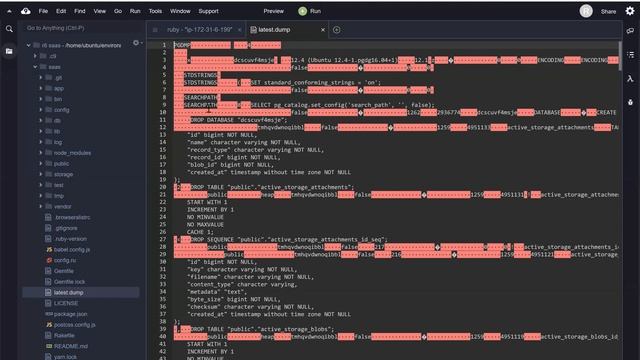The height and width of the screenshot is (360, 640).
Task: Open the Run menu in menu bar
Action: [x=135, y=11]
